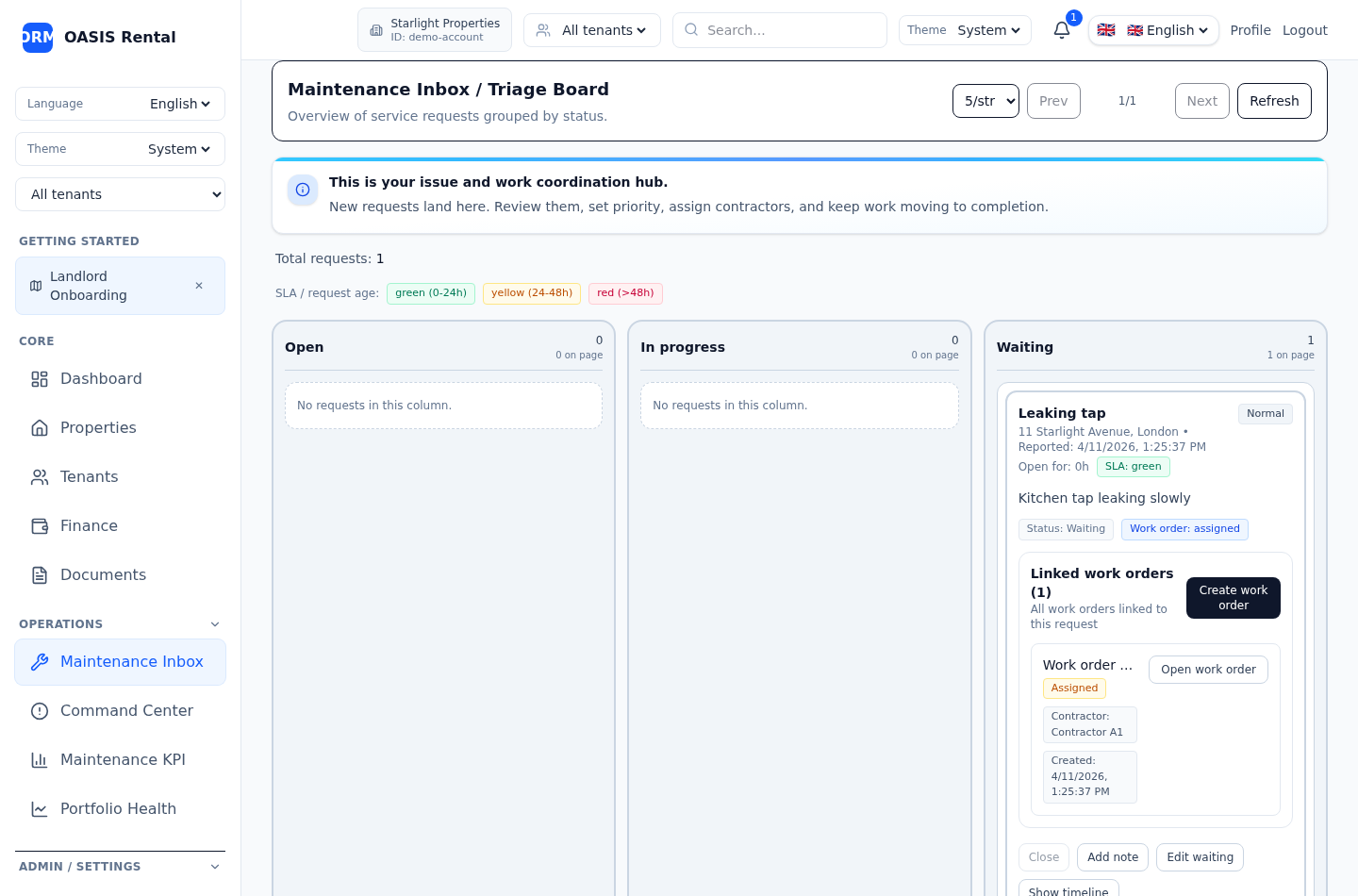Screen dimensions: 1358x896
Task: Click the Documents file icon
Action: coord(40,575)
